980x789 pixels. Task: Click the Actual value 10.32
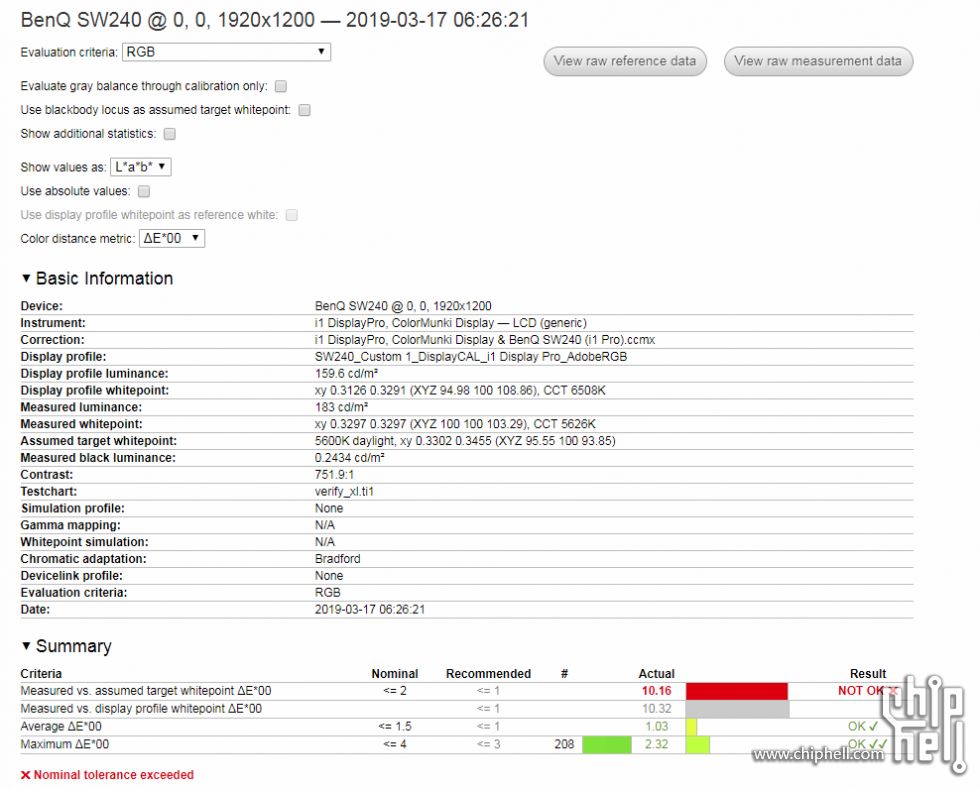(656, 709)
